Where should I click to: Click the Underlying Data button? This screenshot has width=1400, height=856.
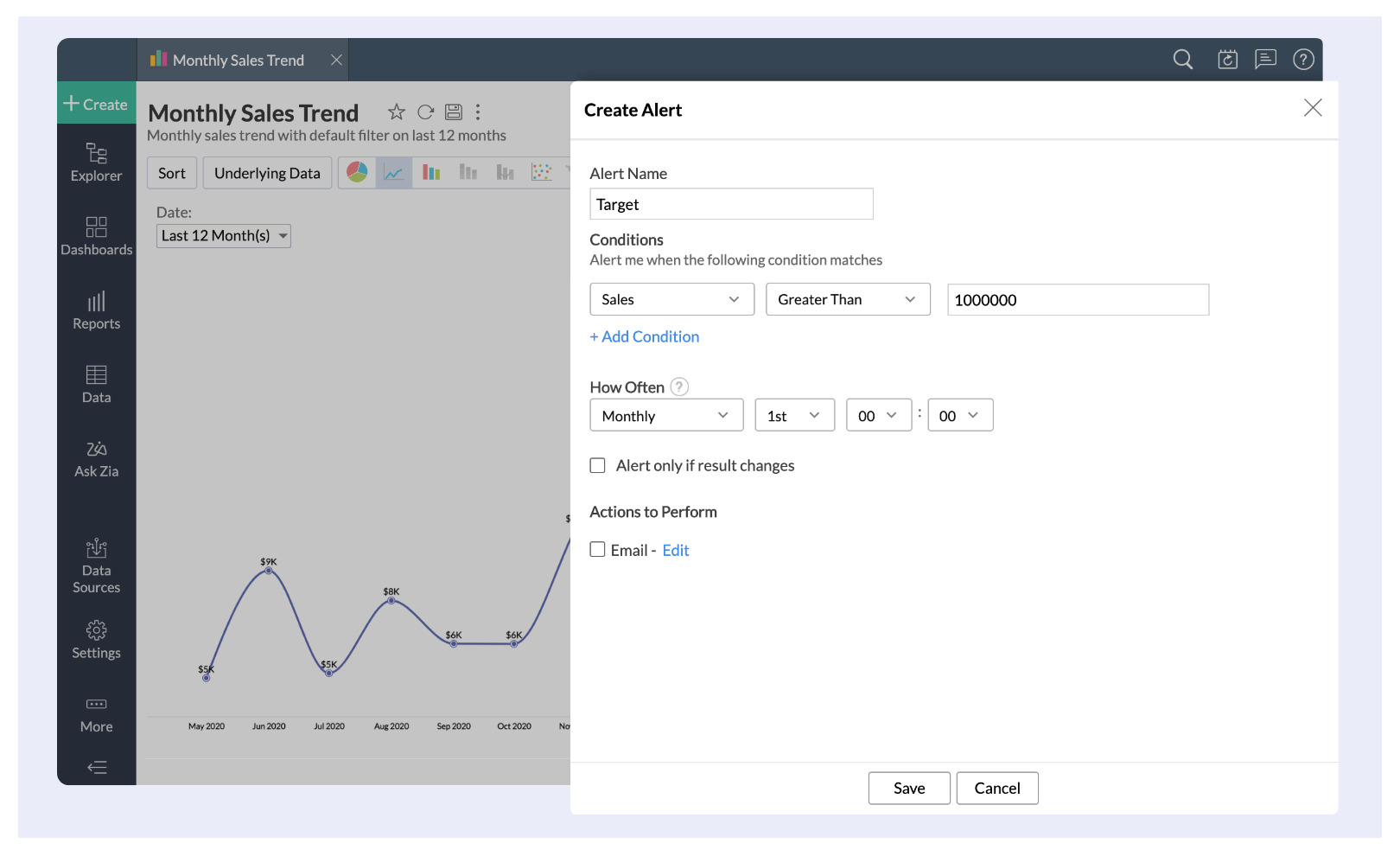coord(267,173)
